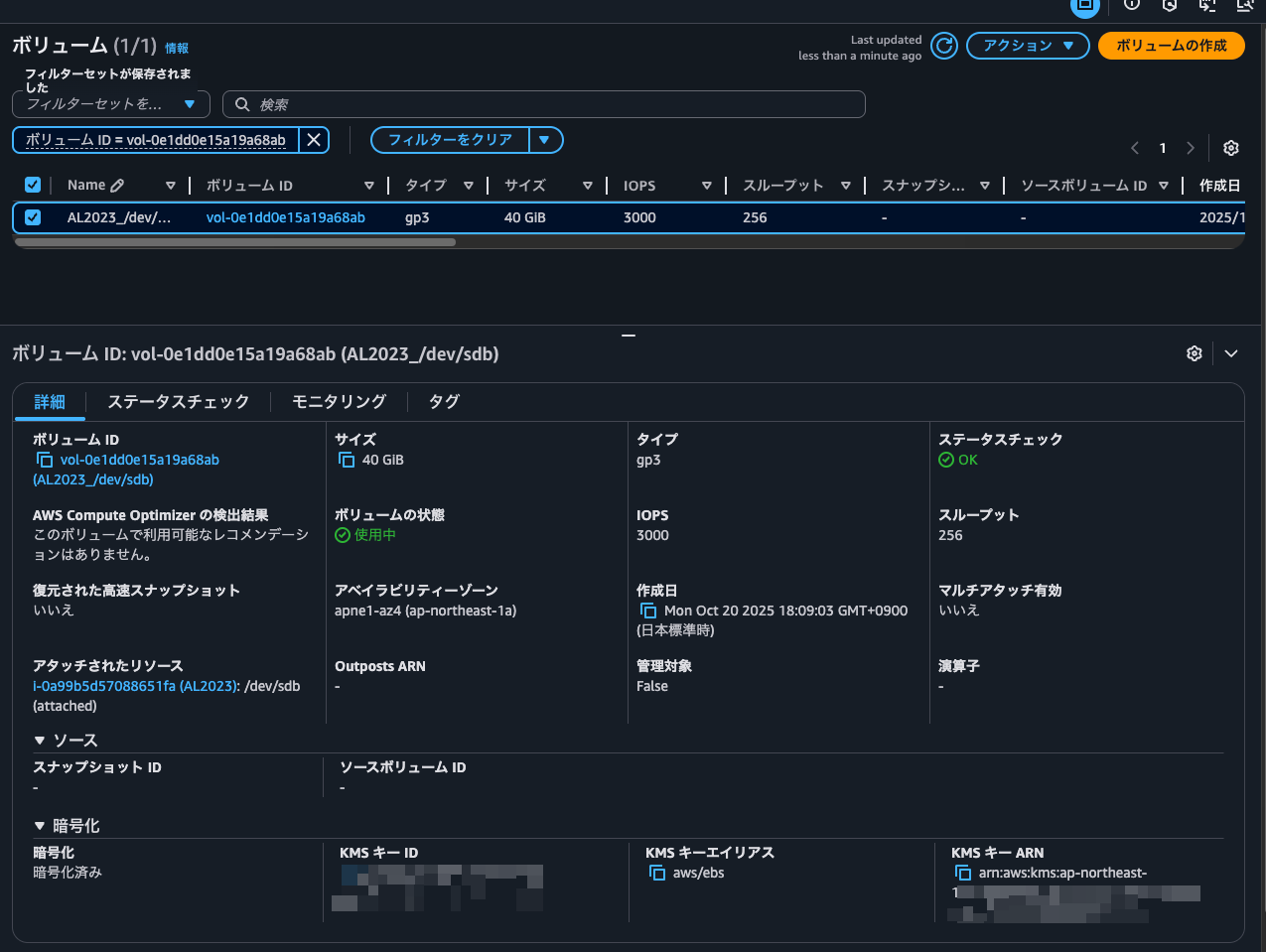Image resolution: width=1266 pixels, height=952 pixels.
Task: Open attached instance i-0a99b5d57088651fa link
Action: click(x=104, y=686)
